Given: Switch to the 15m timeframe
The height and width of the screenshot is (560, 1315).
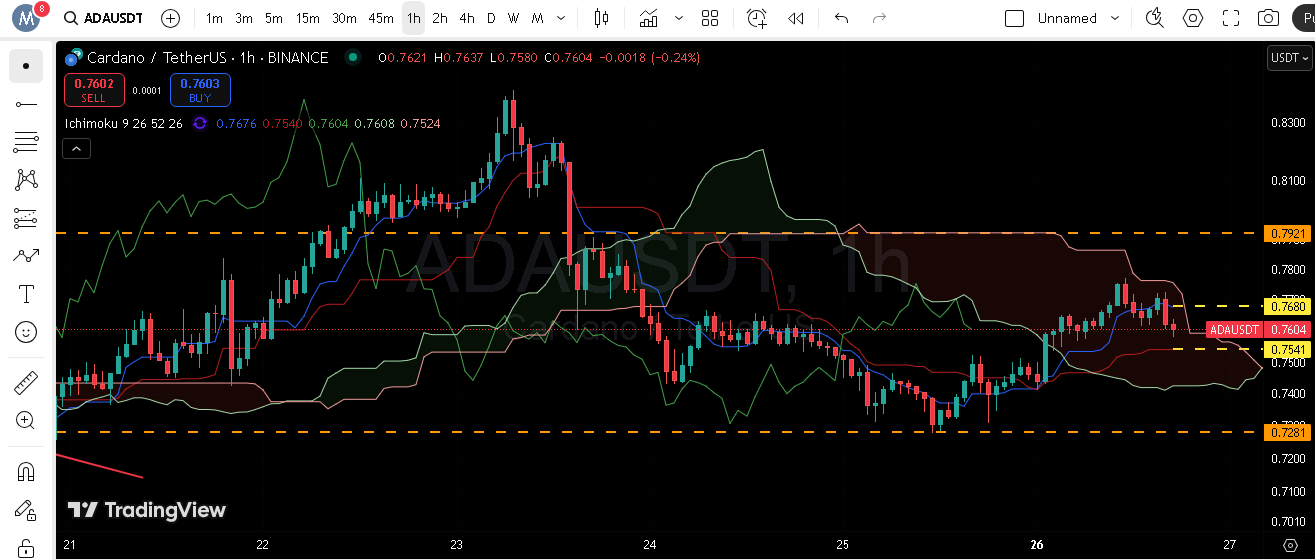Looking at the screenshot, I should click(308, 18).
